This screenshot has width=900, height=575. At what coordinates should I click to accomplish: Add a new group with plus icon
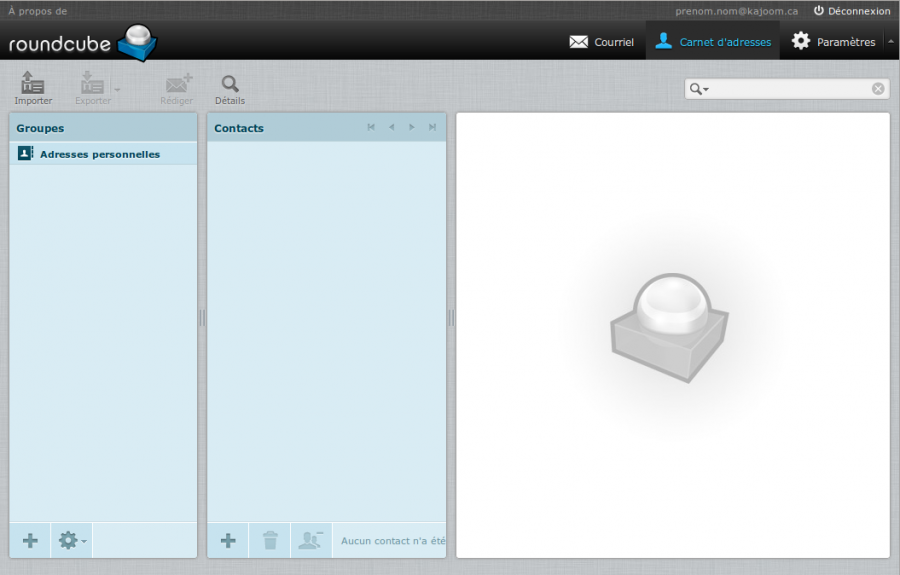pos(30,541)
